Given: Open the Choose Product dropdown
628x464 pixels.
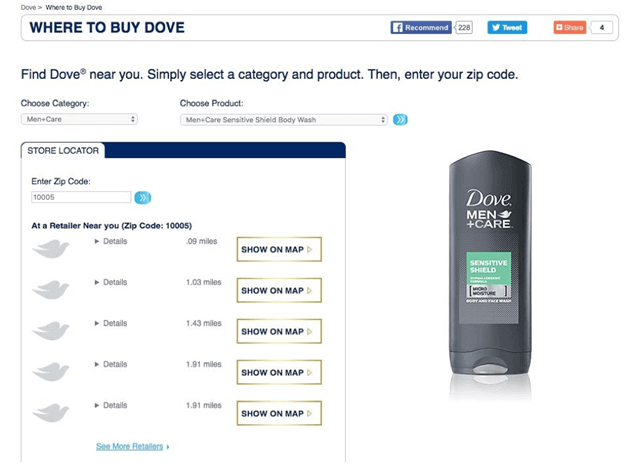Looking at the screenshot, I should coord(284,120).
